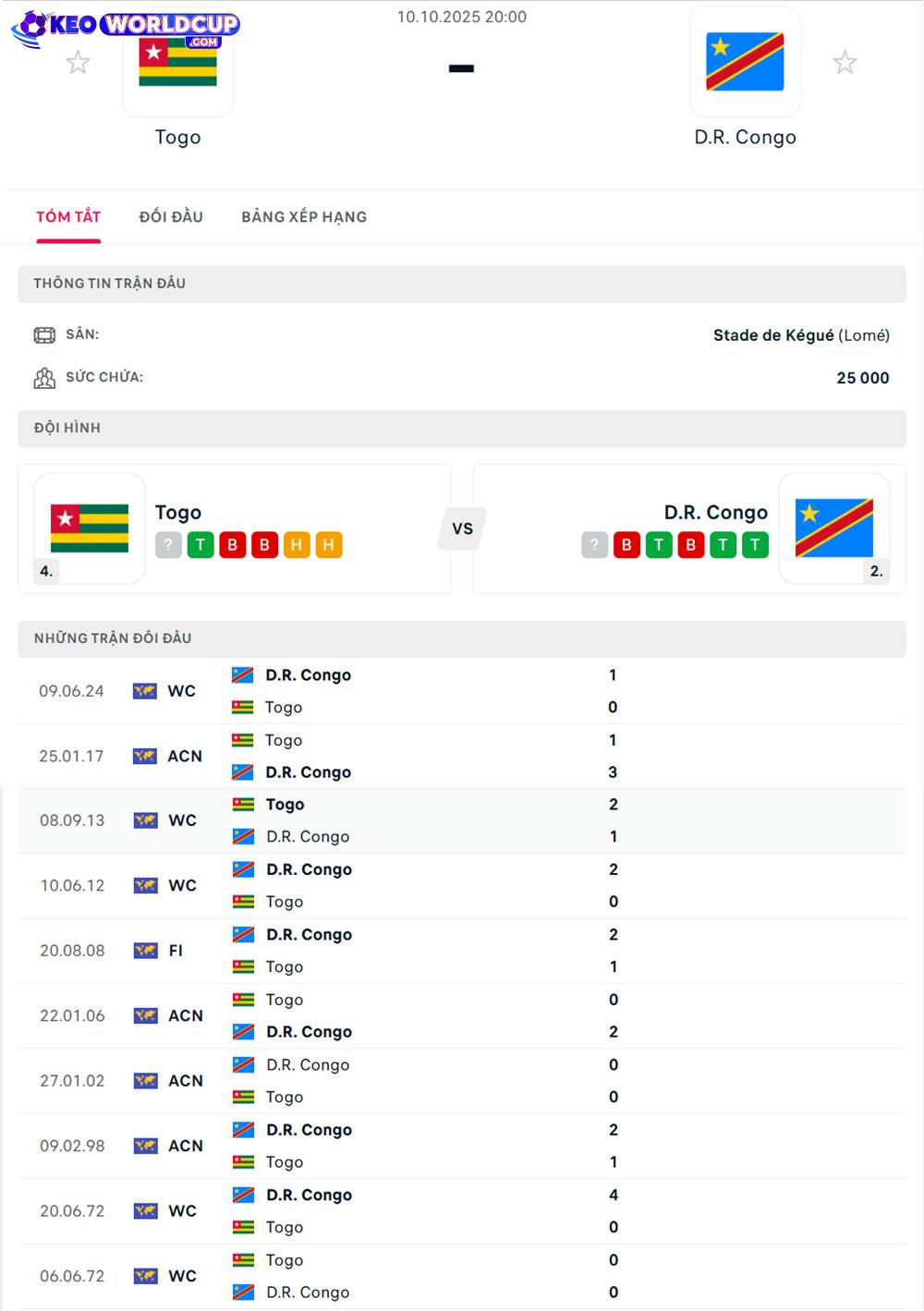Click the Togo lineup flag thumbnail
The width and height of the screenshot is (924, 1311).
(x=90, y=528)
